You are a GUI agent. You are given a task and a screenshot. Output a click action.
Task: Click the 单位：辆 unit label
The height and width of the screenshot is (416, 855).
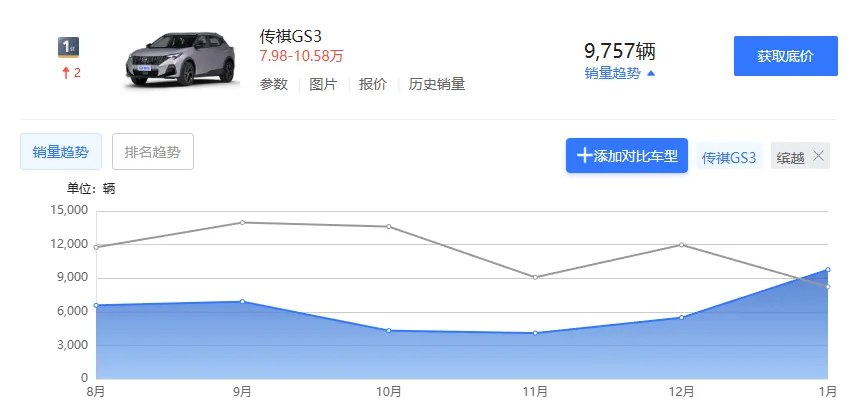pos(91,189)
